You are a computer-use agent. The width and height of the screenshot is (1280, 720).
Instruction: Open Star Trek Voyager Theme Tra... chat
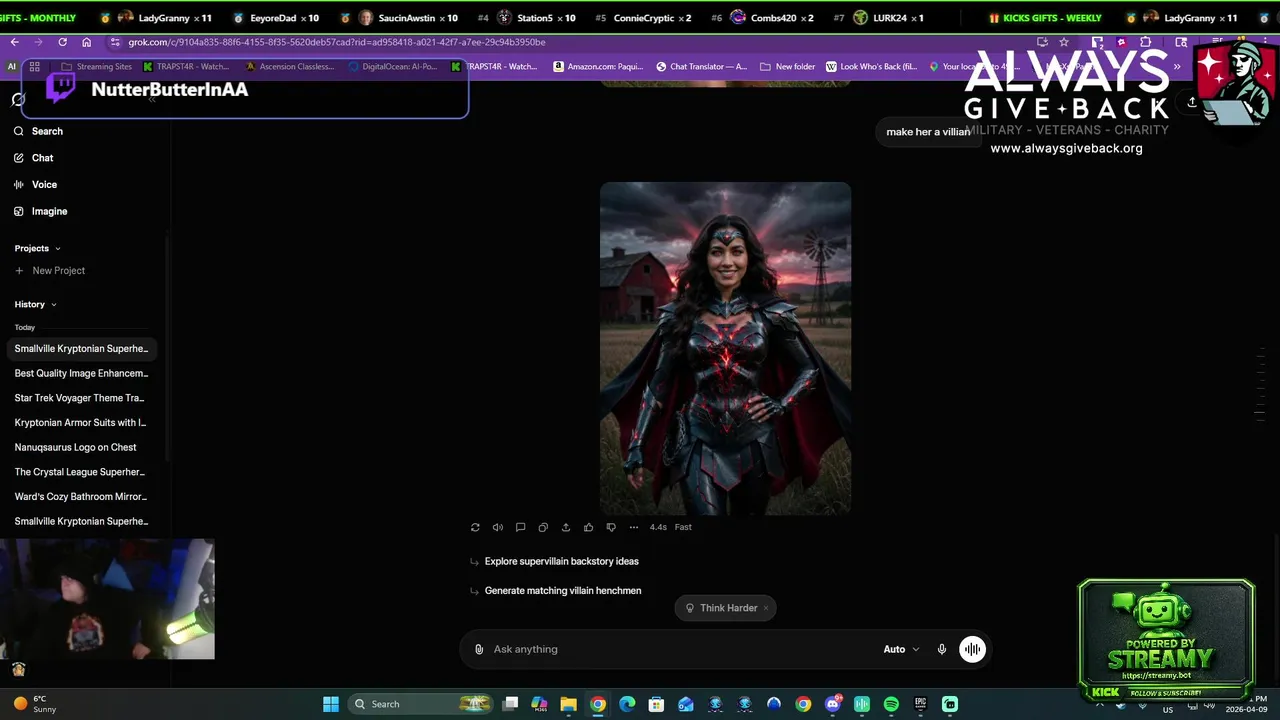[x=81, y=398]
